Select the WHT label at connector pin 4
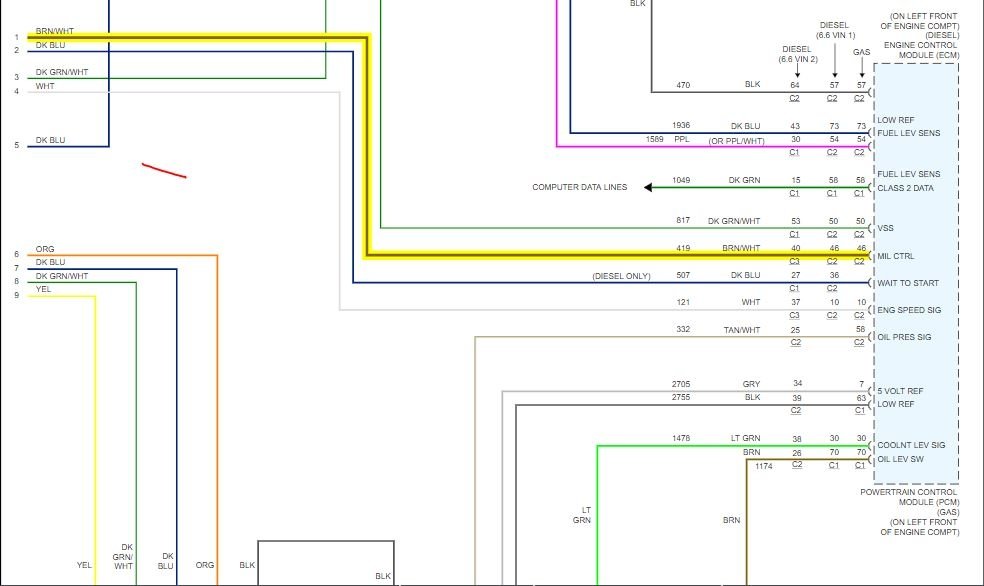The height and width of the screenshot is (586, 984). click(45, 86)
